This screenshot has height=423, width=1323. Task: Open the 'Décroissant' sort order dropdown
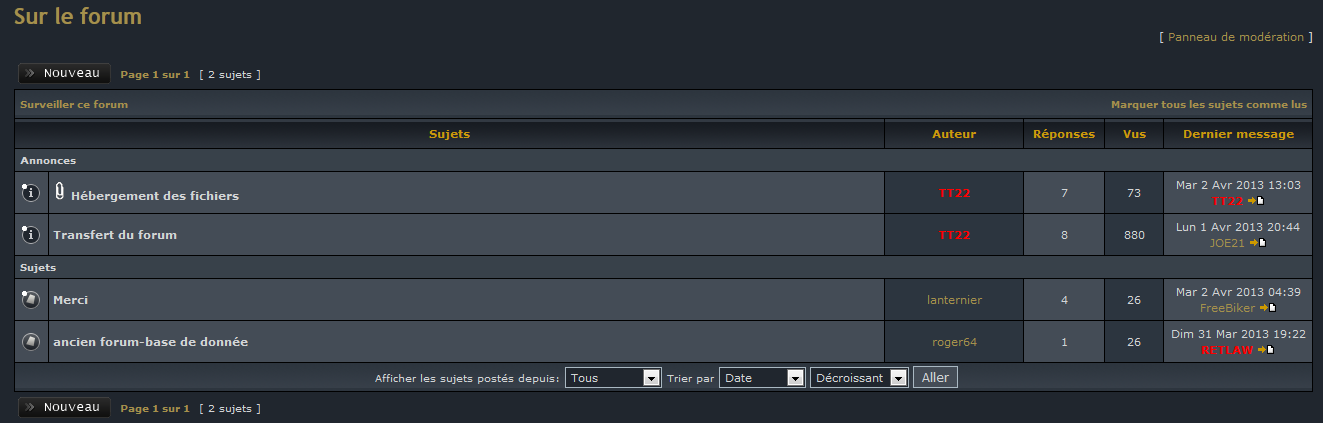(x=859, y=378)
